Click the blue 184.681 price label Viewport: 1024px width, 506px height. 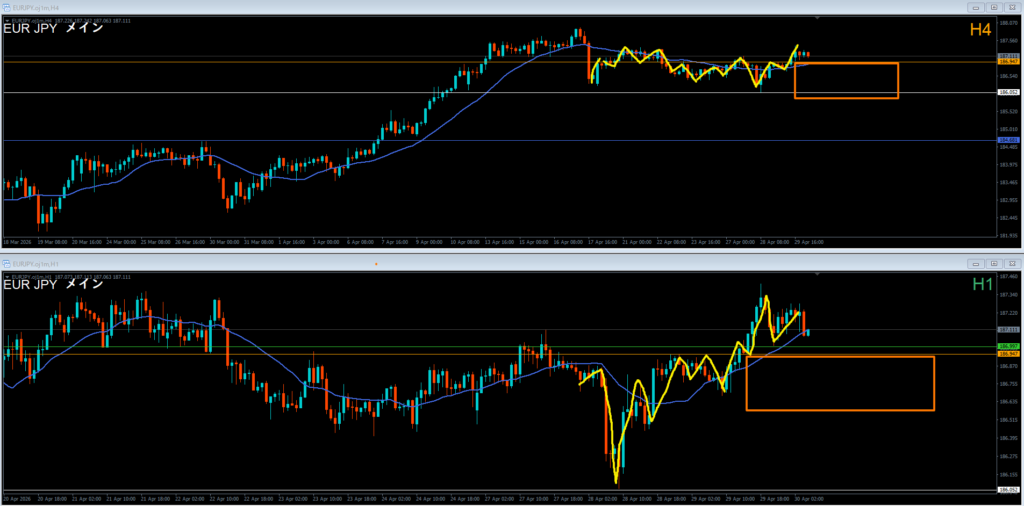tap(1008, 140)
